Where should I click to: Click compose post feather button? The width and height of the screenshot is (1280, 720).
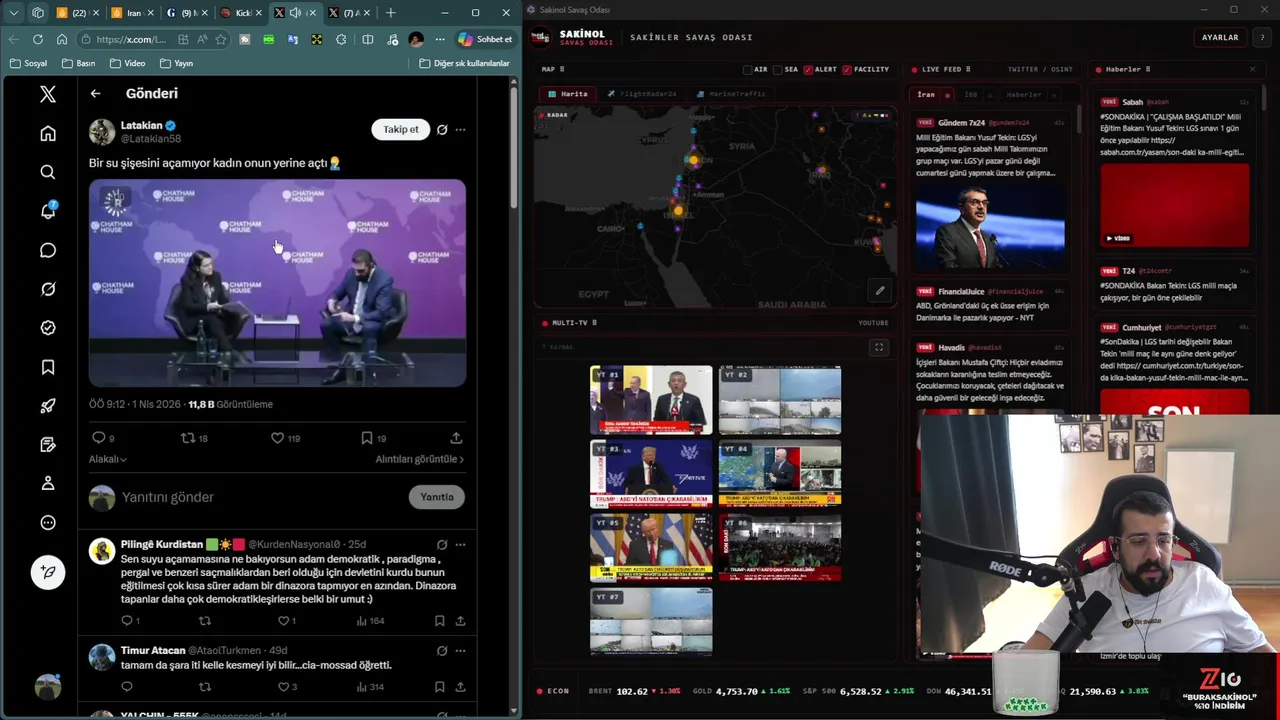[48, 572]
